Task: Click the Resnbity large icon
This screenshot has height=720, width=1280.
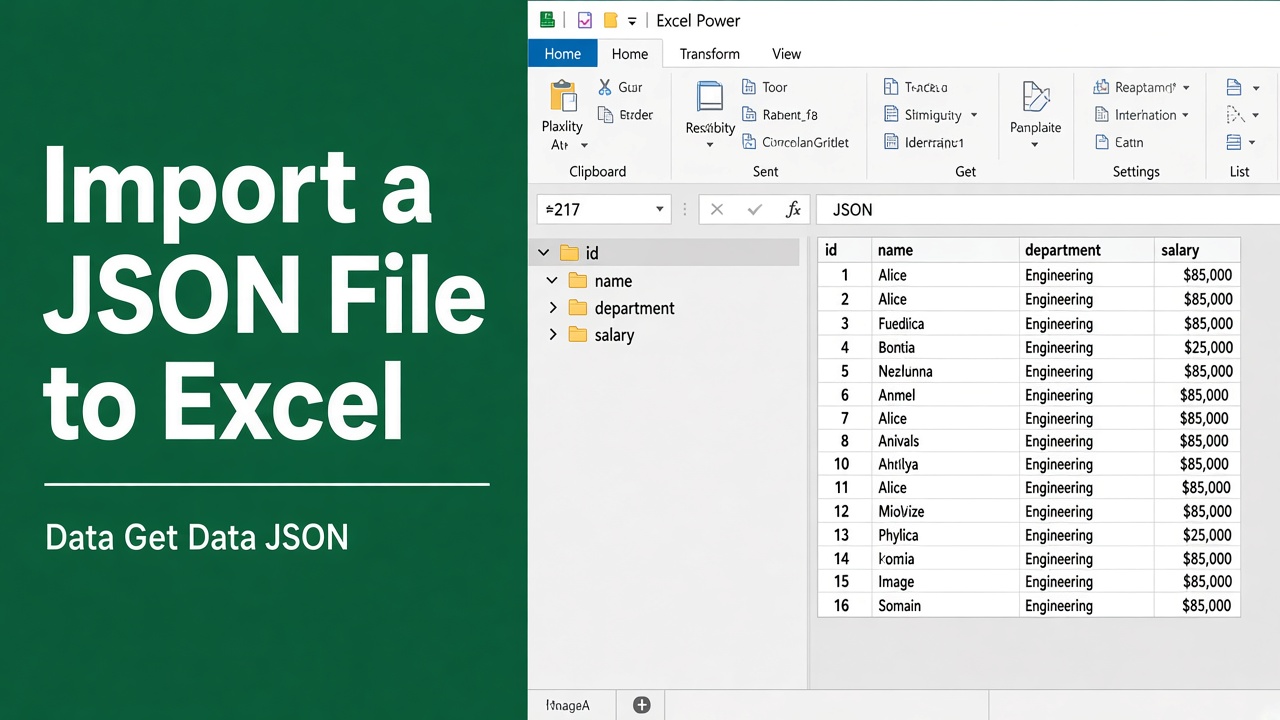Action: coord(710,96)
